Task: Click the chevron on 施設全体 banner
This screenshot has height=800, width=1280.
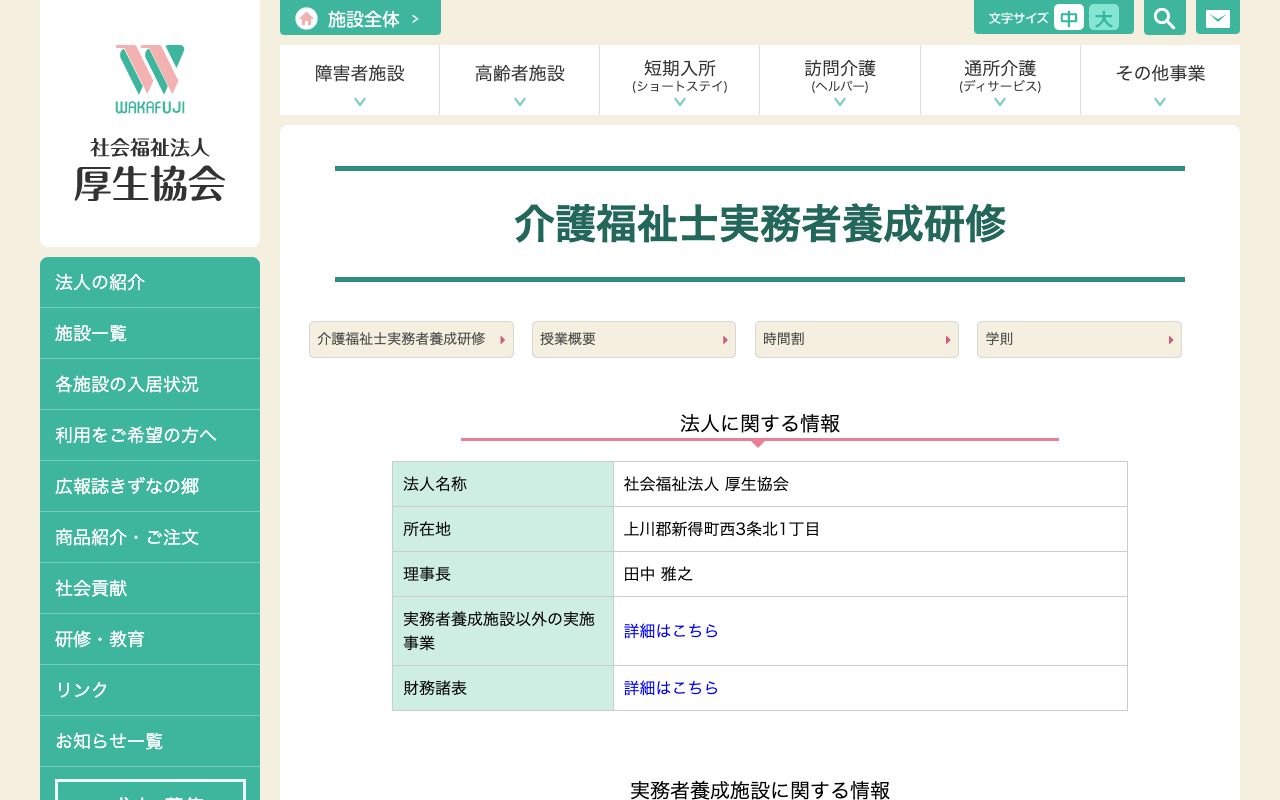Action: tap(416, 18)
